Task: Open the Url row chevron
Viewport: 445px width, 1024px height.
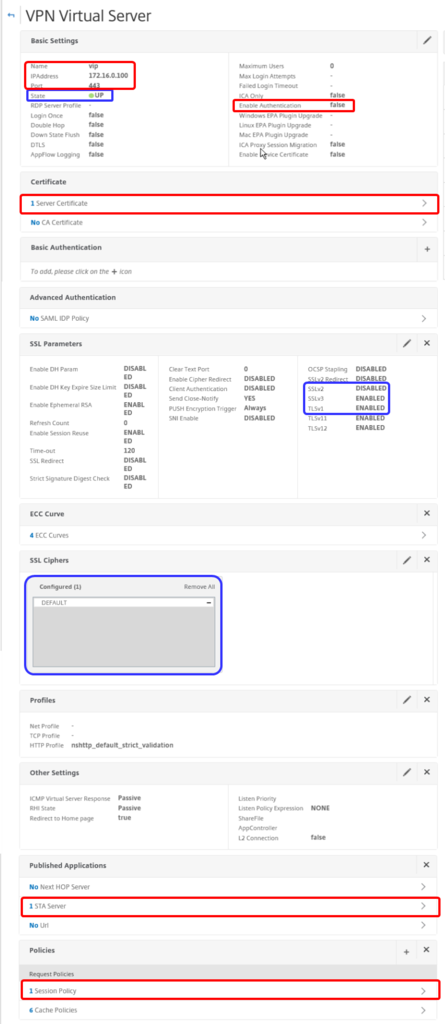Action: click(x=424, y=925)
